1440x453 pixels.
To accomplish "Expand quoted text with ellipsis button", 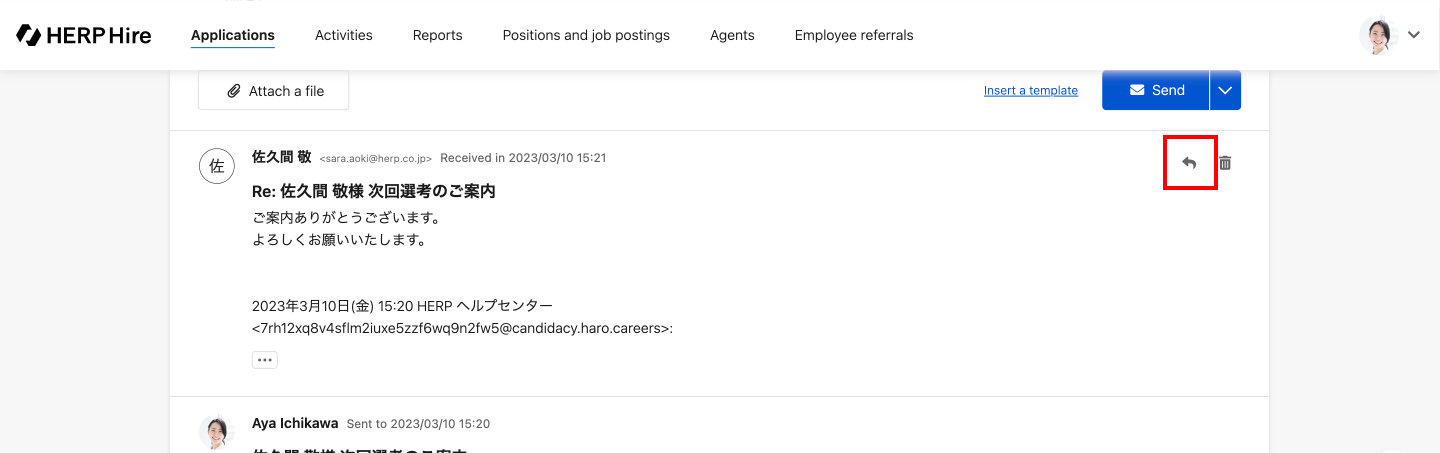I will [x=264, y=360].
